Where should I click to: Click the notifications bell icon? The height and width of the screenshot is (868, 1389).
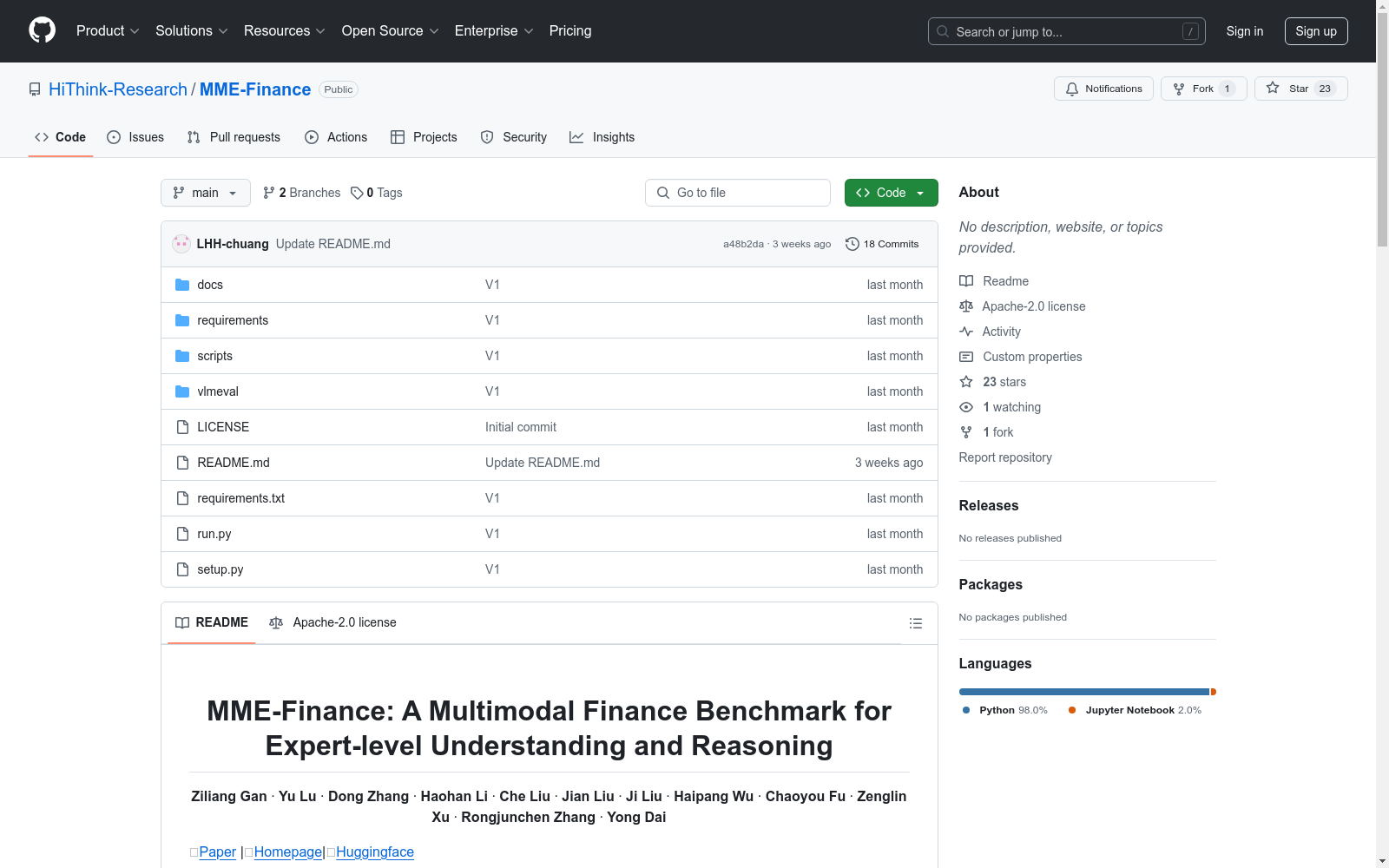pos(1072,89)
